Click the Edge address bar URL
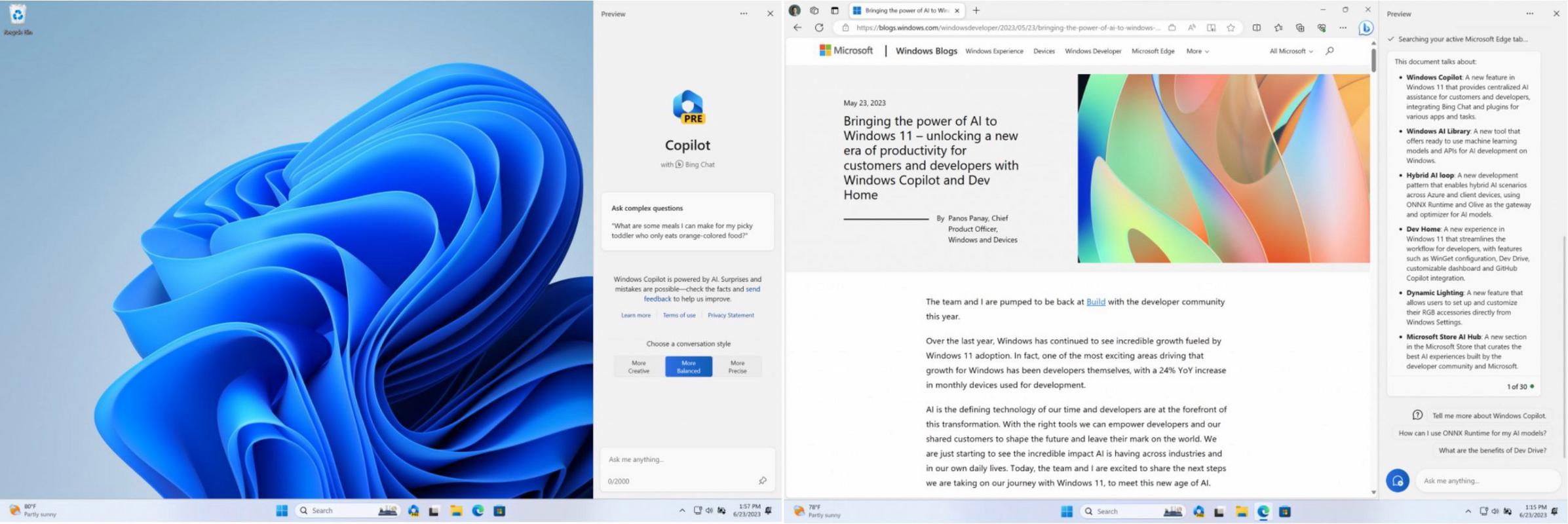 point(1008,28)
